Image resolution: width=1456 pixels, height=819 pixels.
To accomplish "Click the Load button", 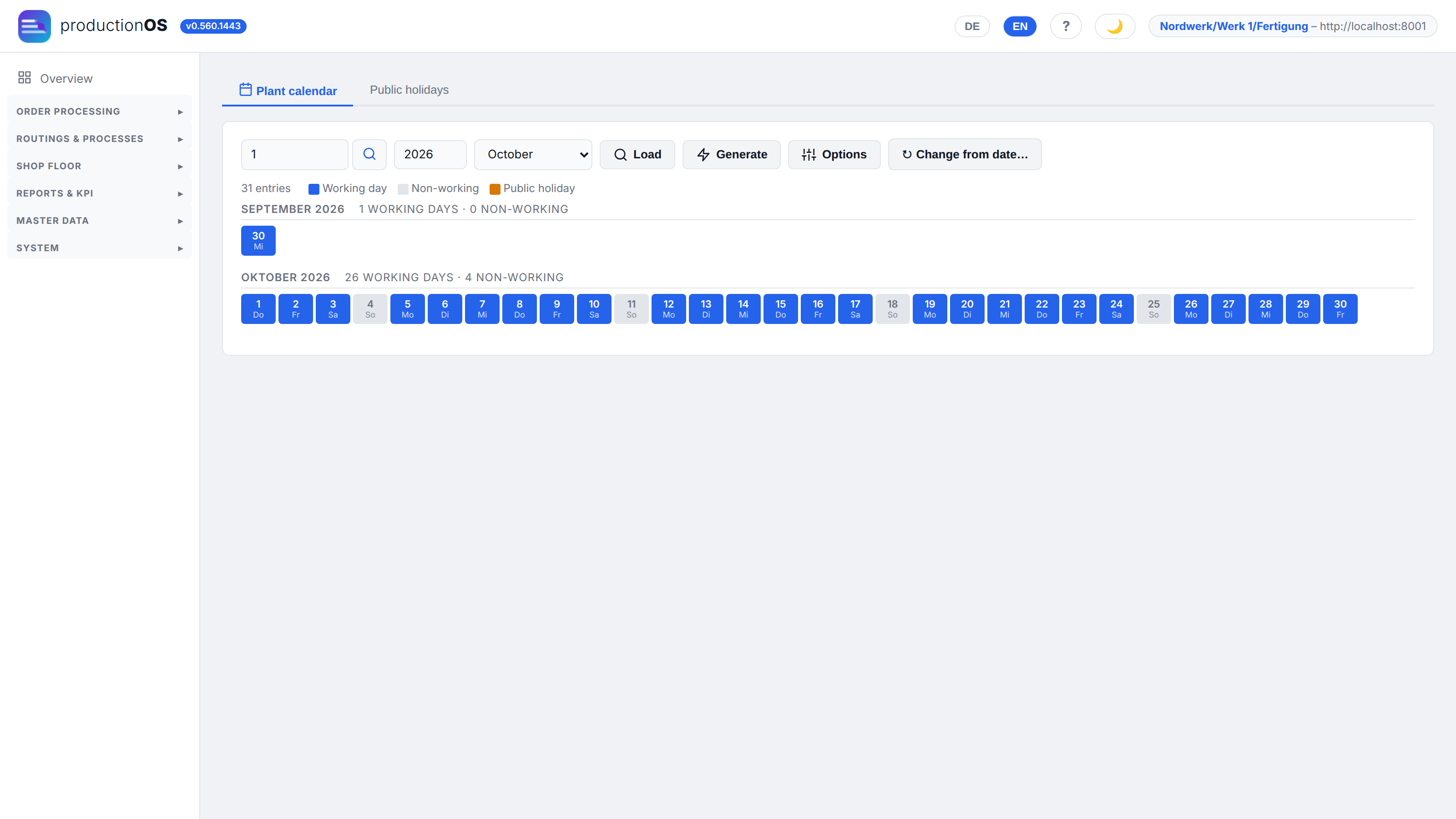I will click(637, 154).
